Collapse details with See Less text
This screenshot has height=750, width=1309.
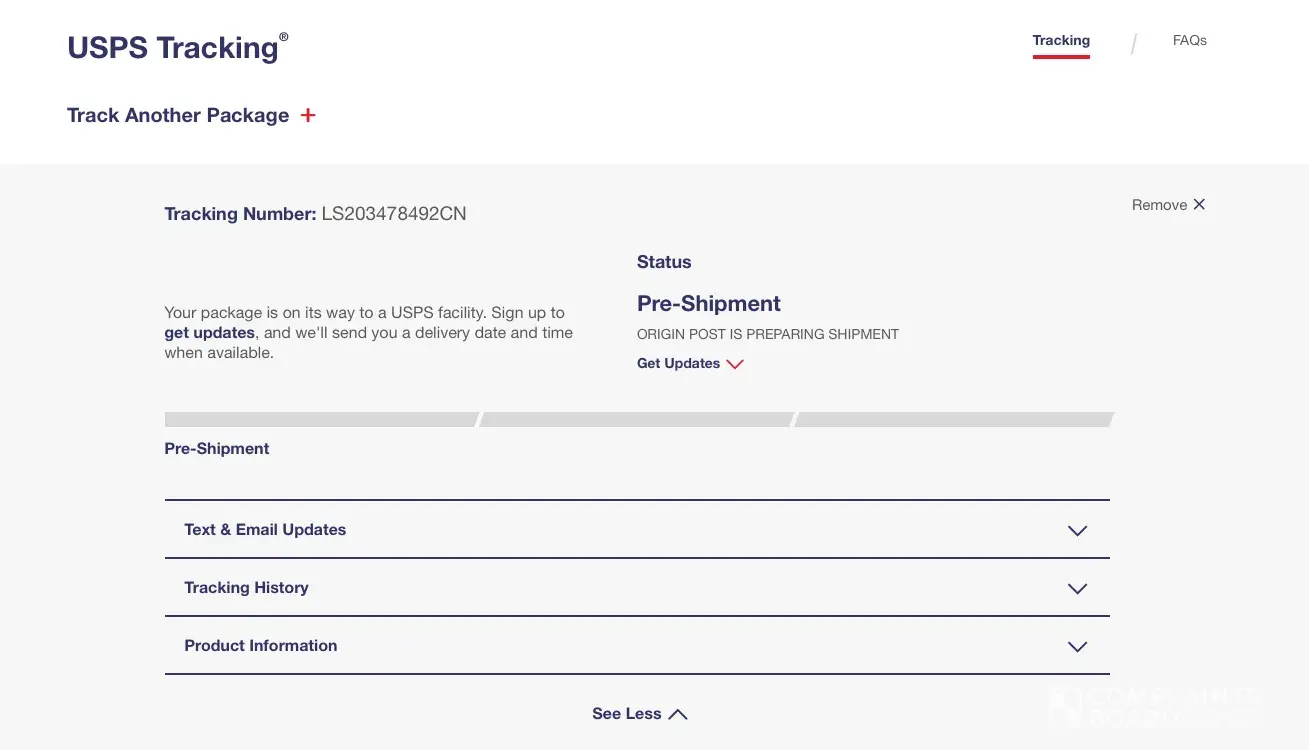(x=626, y=714)
